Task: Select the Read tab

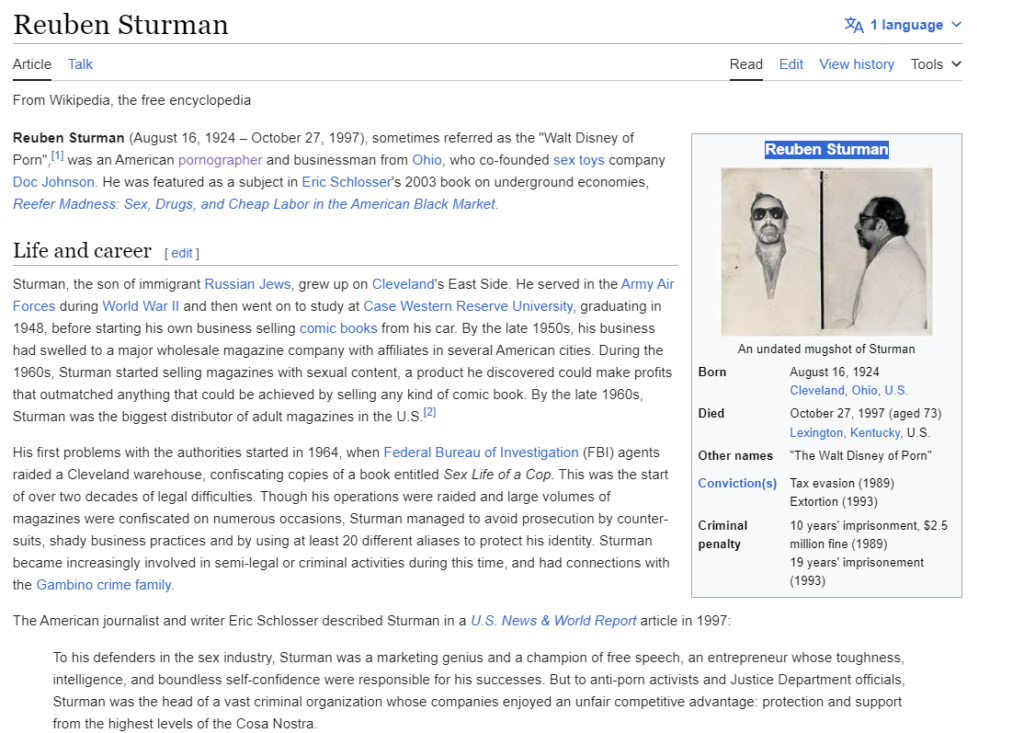Action: 746,64
